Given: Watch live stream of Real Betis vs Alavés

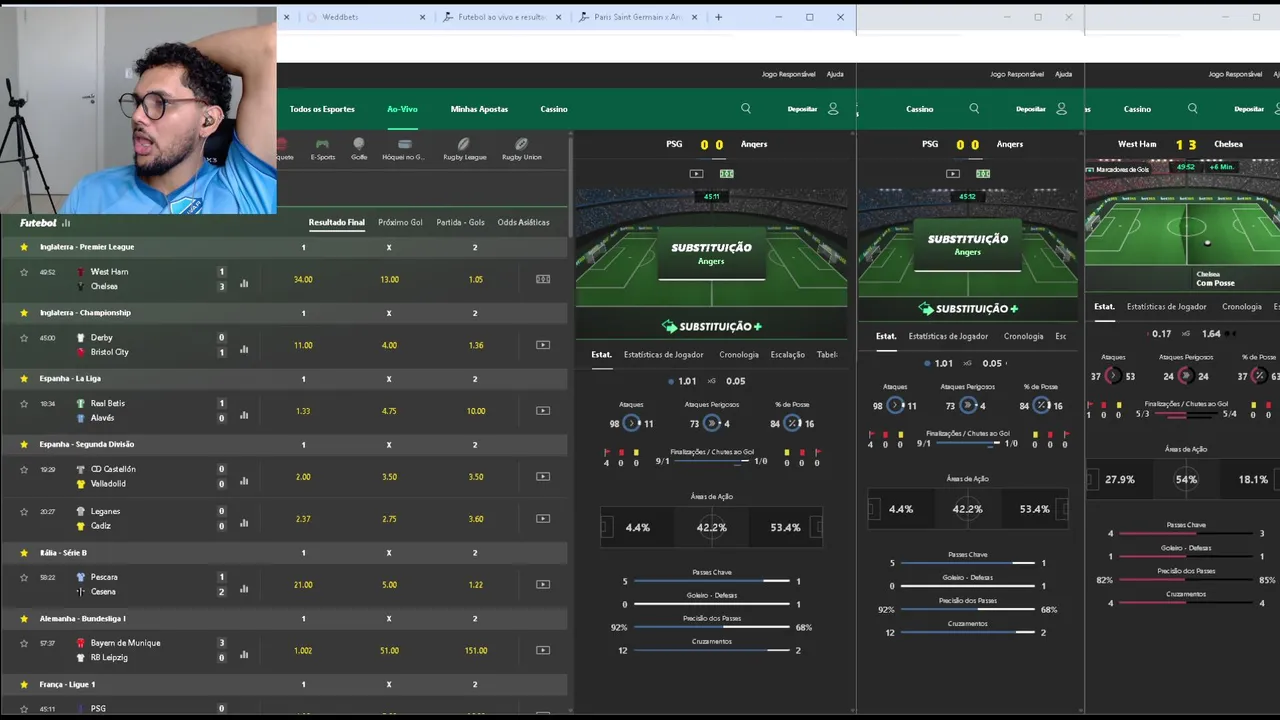Looking at the screenshot, I should [x=543, y=411].
